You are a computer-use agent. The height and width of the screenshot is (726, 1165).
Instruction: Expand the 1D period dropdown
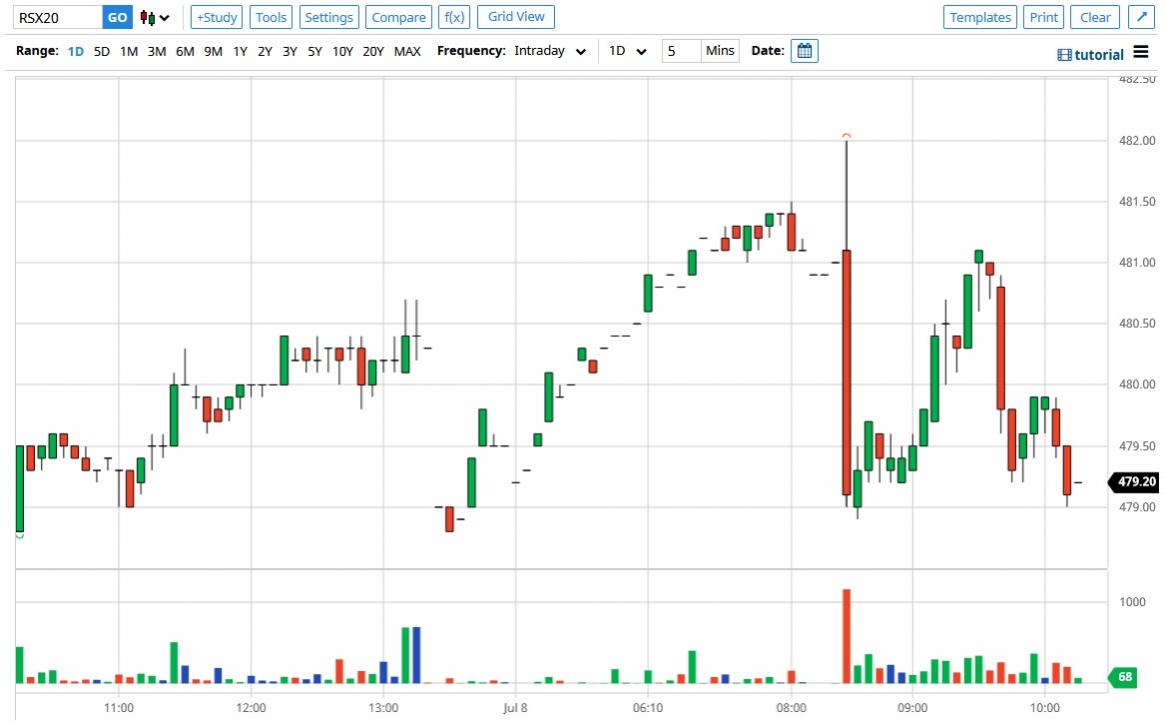tap(628, 51)
